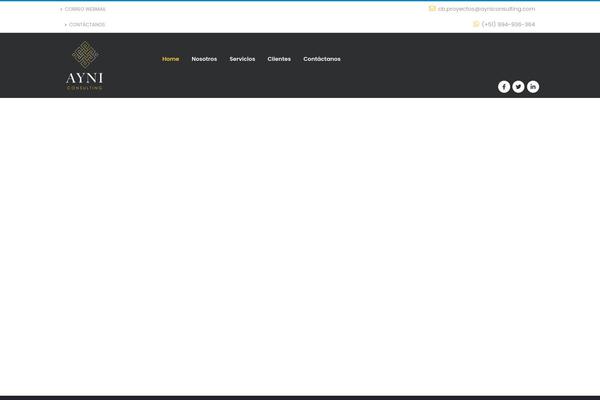This screenshot has width=600, height=400.
Task: Click the envelope icon beside the email
Action: click(x=432, y=8)
